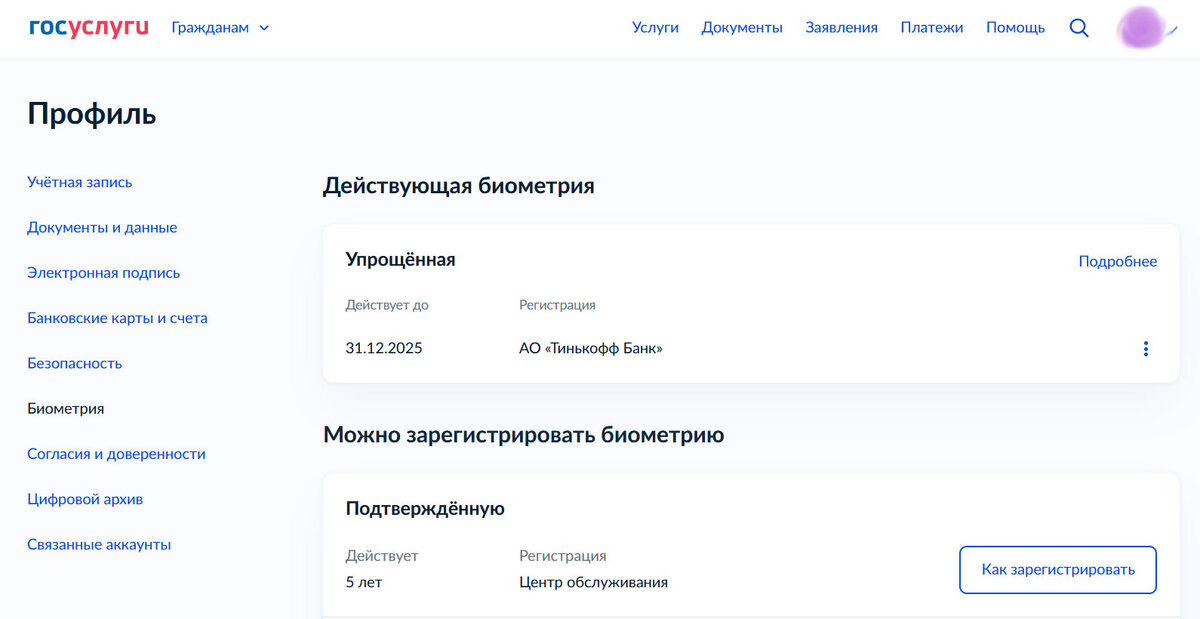Open the Услуги menu item

655,27
